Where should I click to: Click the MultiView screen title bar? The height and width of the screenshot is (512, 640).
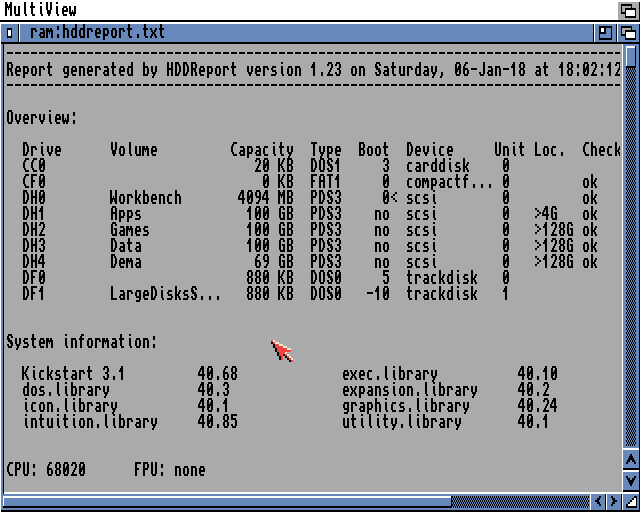click(x=300, y=10)
